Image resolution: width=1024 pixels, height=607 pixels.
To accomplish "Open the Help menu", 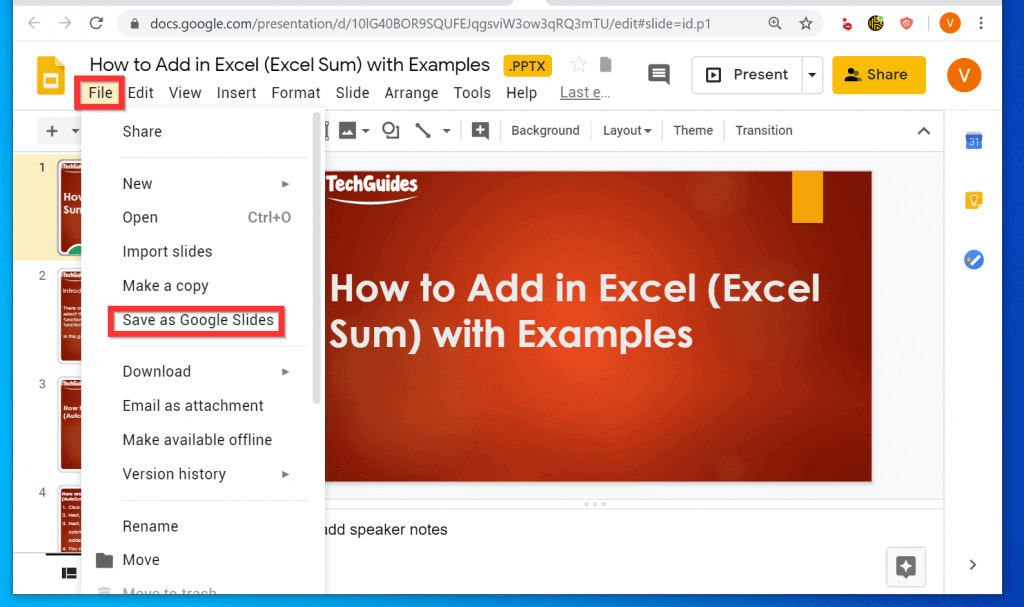I will (x=521, y=93).
